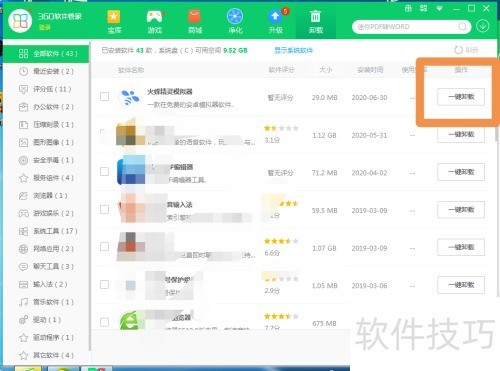
Task: Click the gift box icon in title bar
Action: pyautogui.click(x=408, y=8)
